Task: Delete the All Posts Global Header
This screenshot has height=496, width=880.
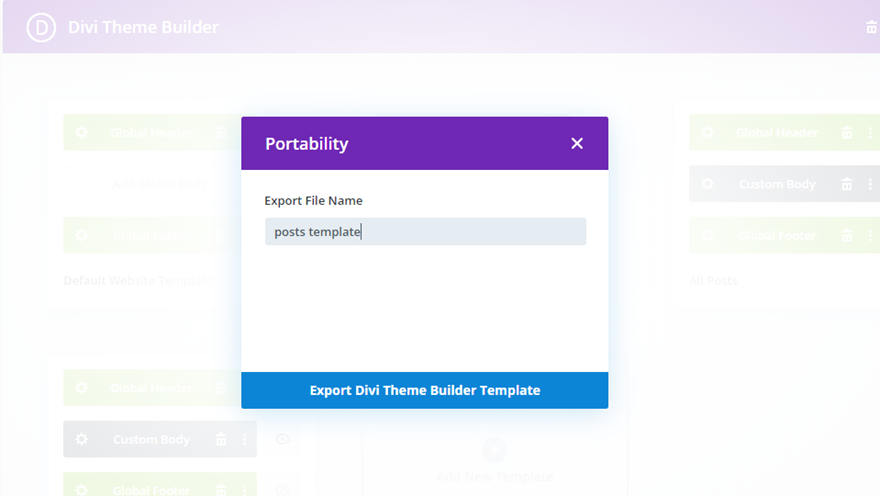Action: 847,132
